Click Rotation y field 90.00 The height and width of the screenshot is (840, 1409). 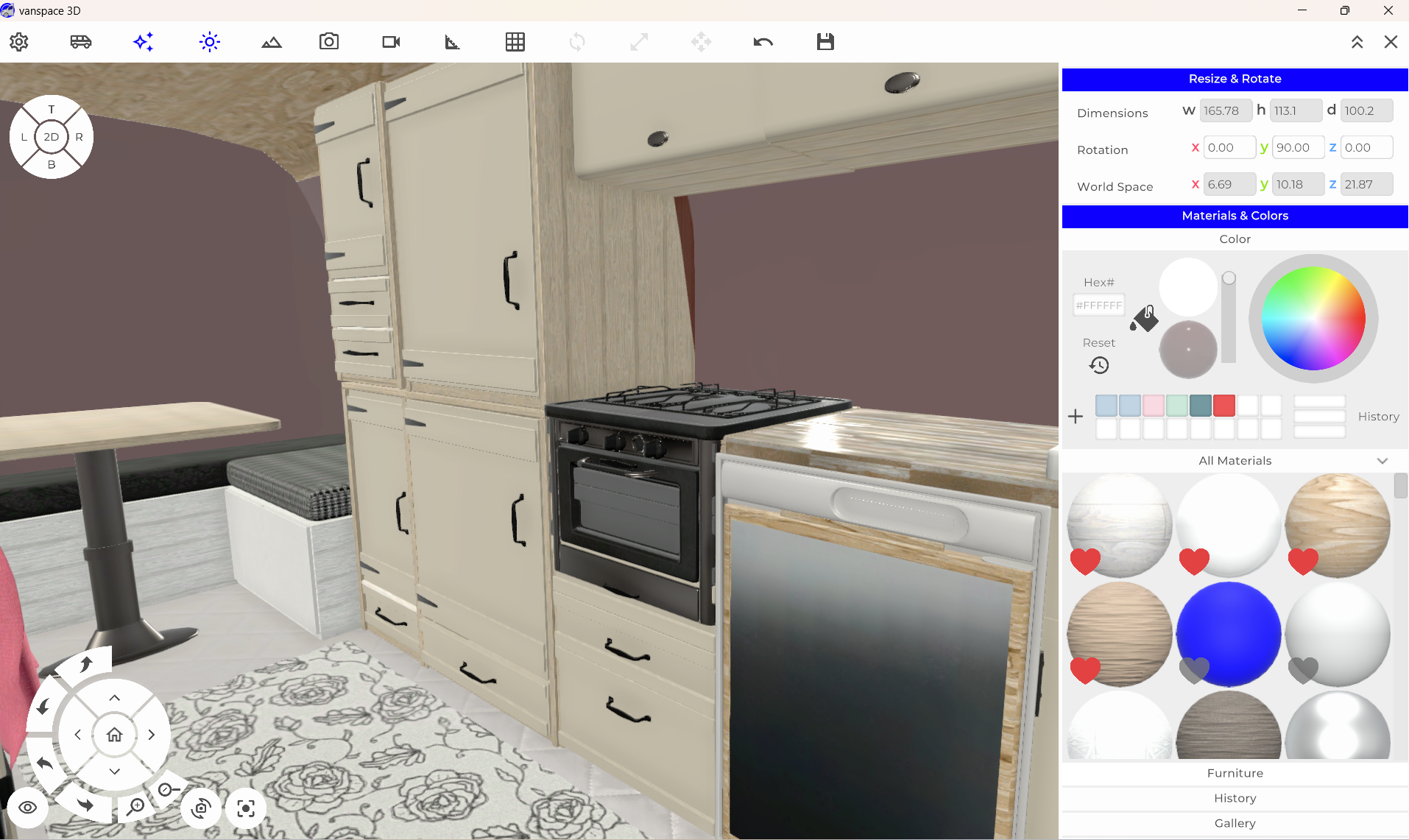pos(1298,148)
